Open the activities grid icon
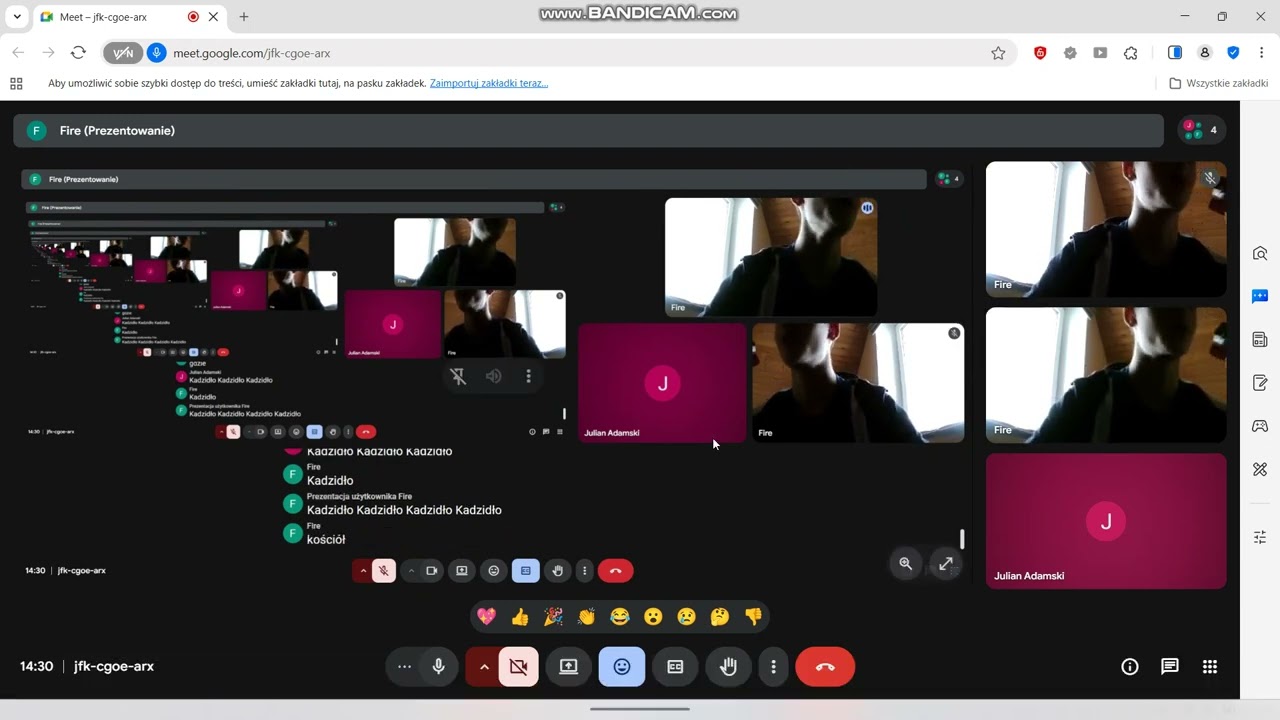This screenshot has height=720, width=1280. 1210,667
